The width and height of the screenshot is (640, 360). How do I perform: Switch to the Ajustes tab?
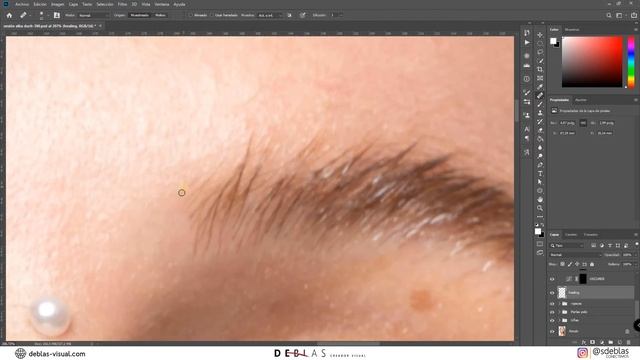coord(580,100)
